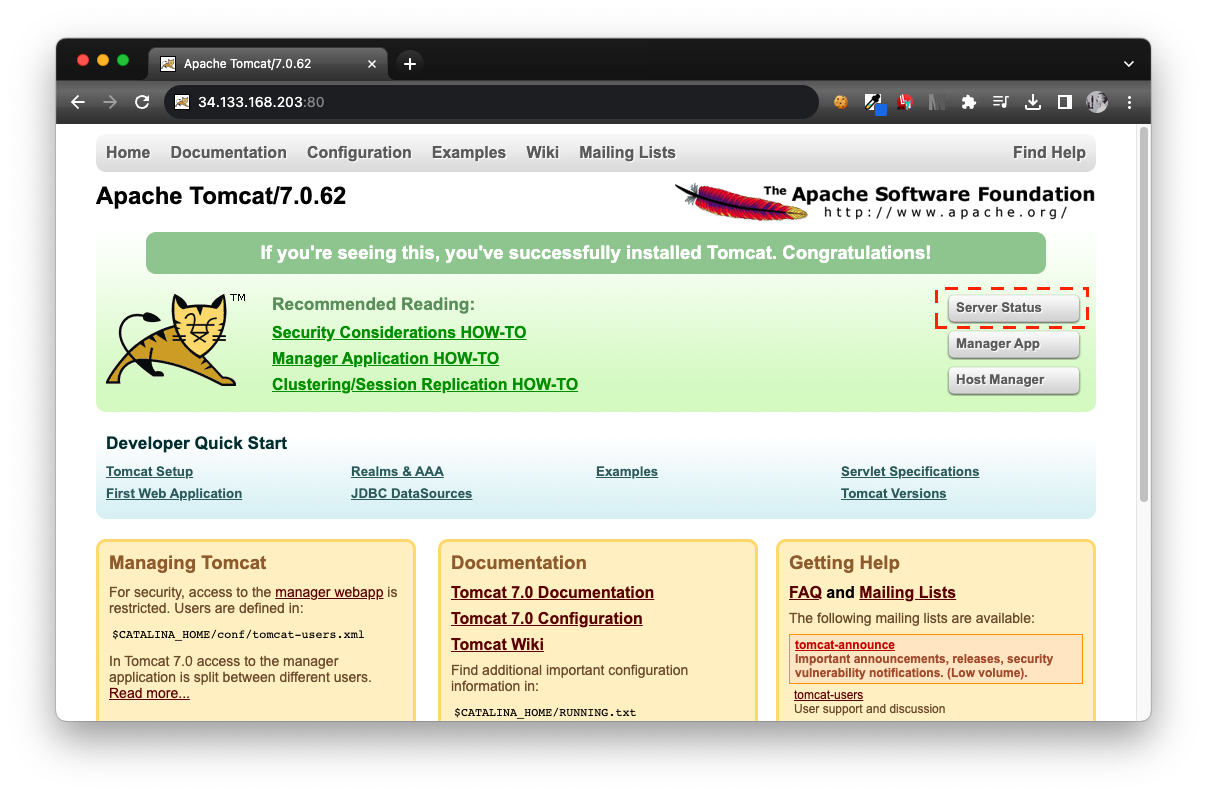The width and height of the screenshot is (1207, 795).
Task: Open Clustering/Session Replication HOW-TO link
Action: pyautogui.click(x=425, y=385)
